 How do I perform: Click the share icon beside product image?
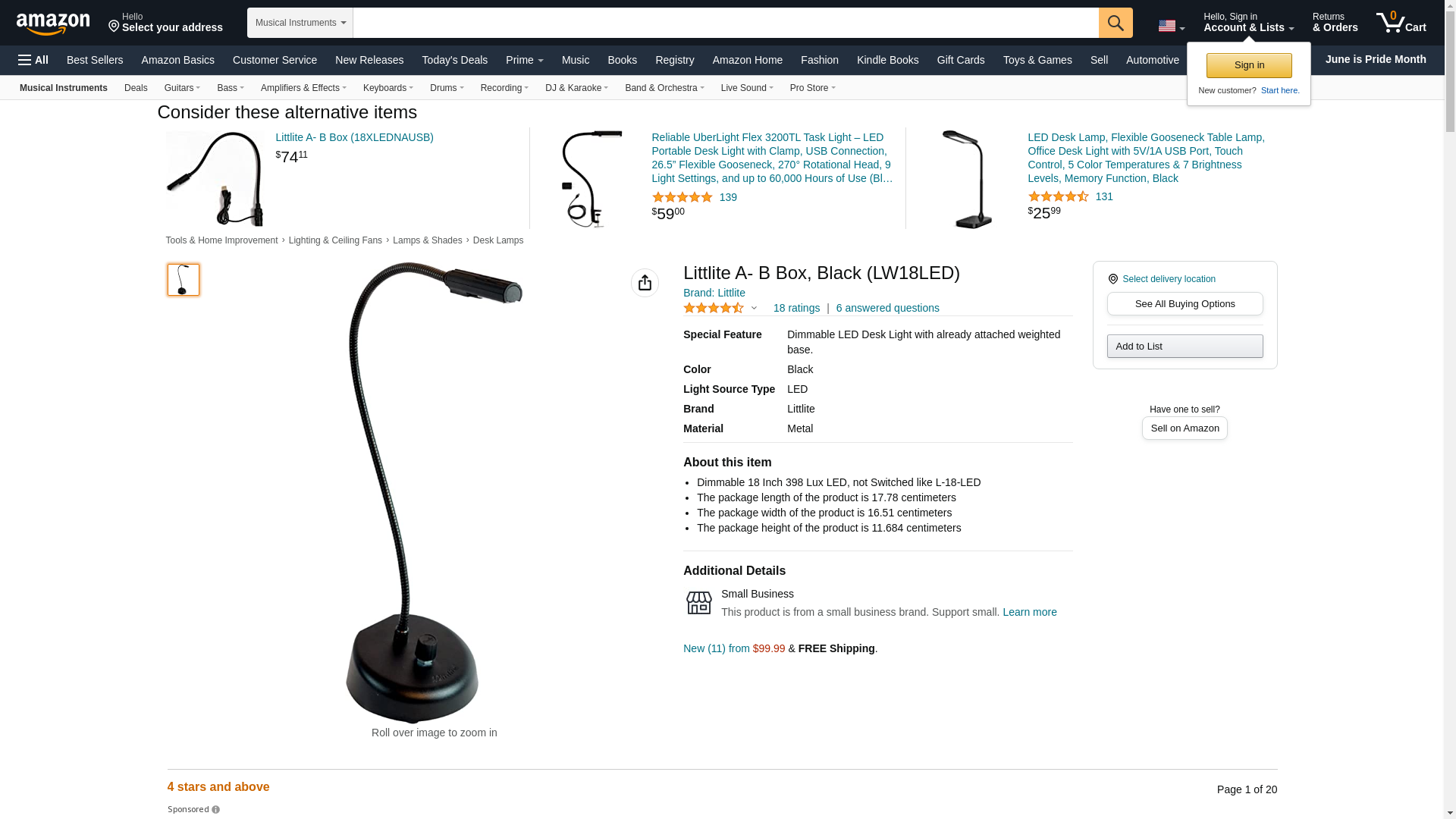645,283
